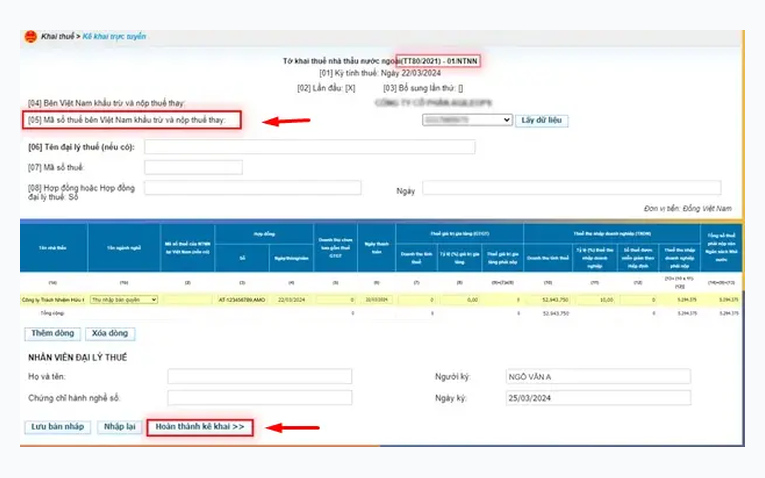This screenshot has width=765, height=478.
Task: Open the Thu nhập bản quyền dropdown
Action: (x=124, y=299)
